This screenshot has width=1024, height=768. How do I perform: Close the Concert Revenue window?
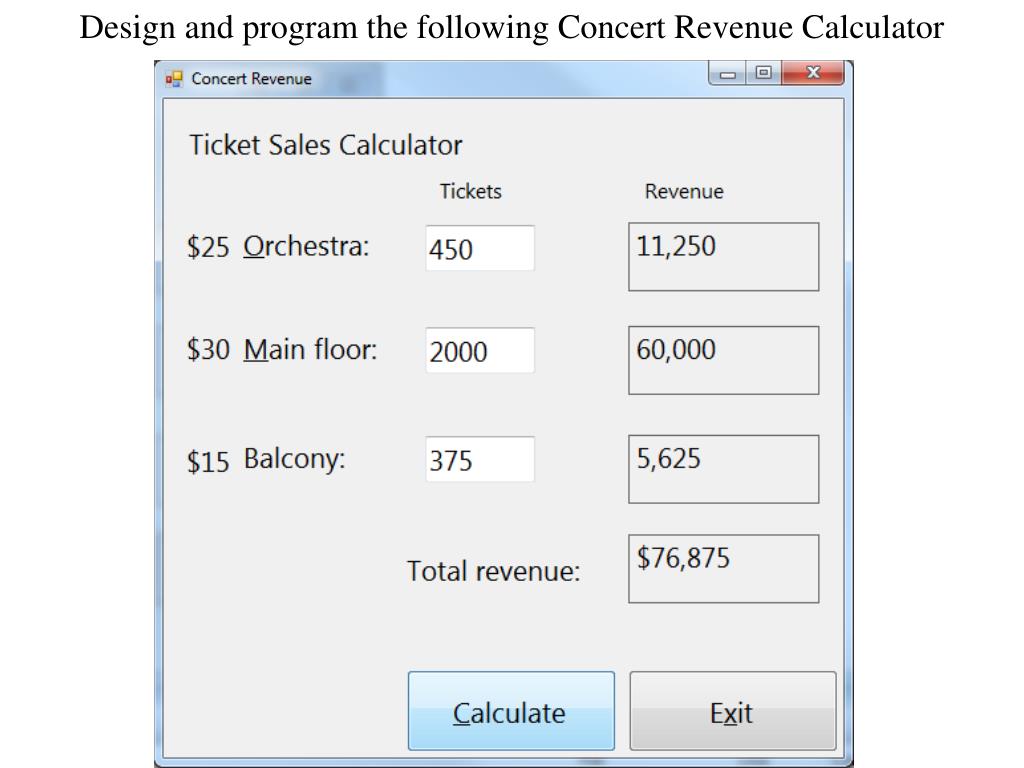(x=813, y=74)
